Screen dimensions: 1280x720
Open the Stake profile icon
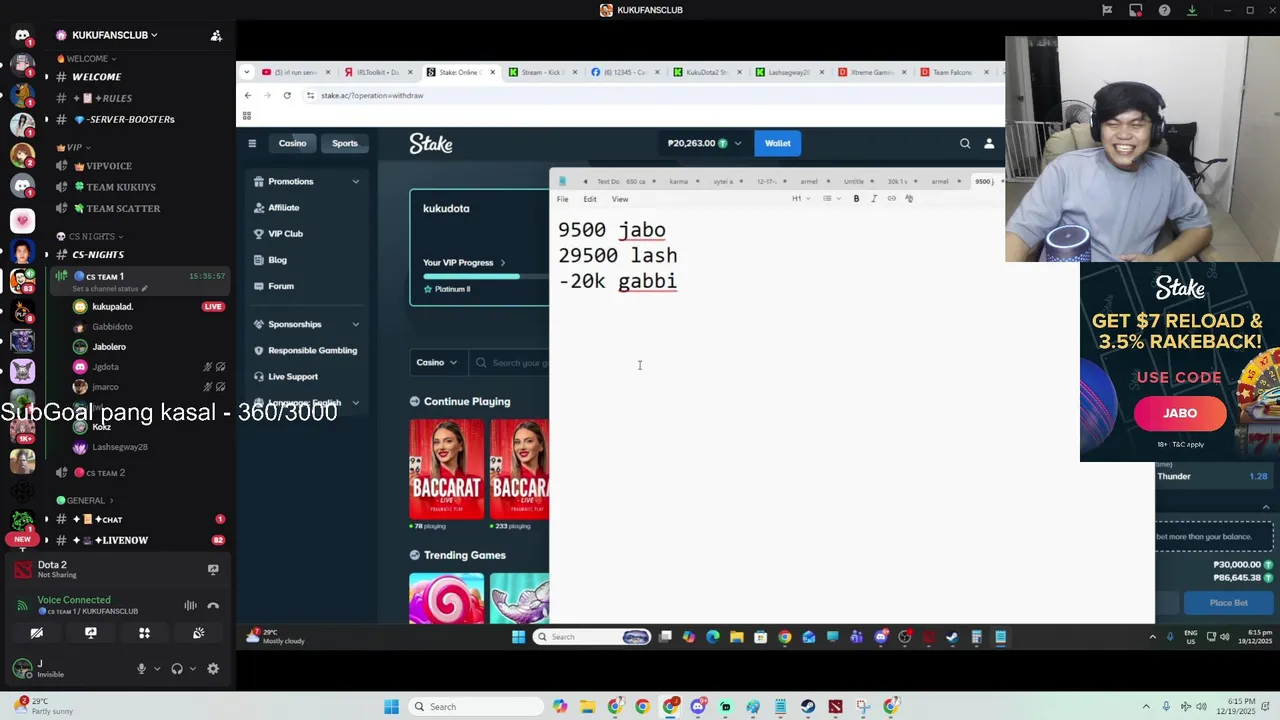989,143
